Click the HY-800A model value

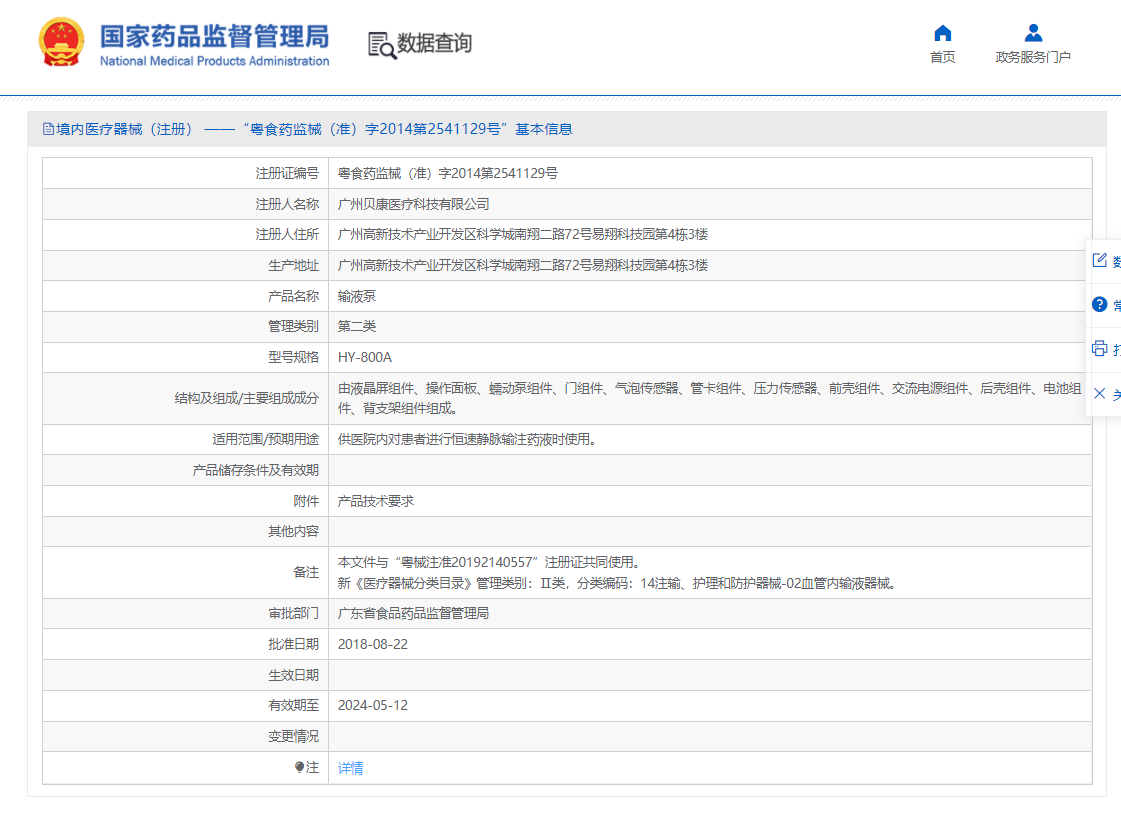point(365,357)
